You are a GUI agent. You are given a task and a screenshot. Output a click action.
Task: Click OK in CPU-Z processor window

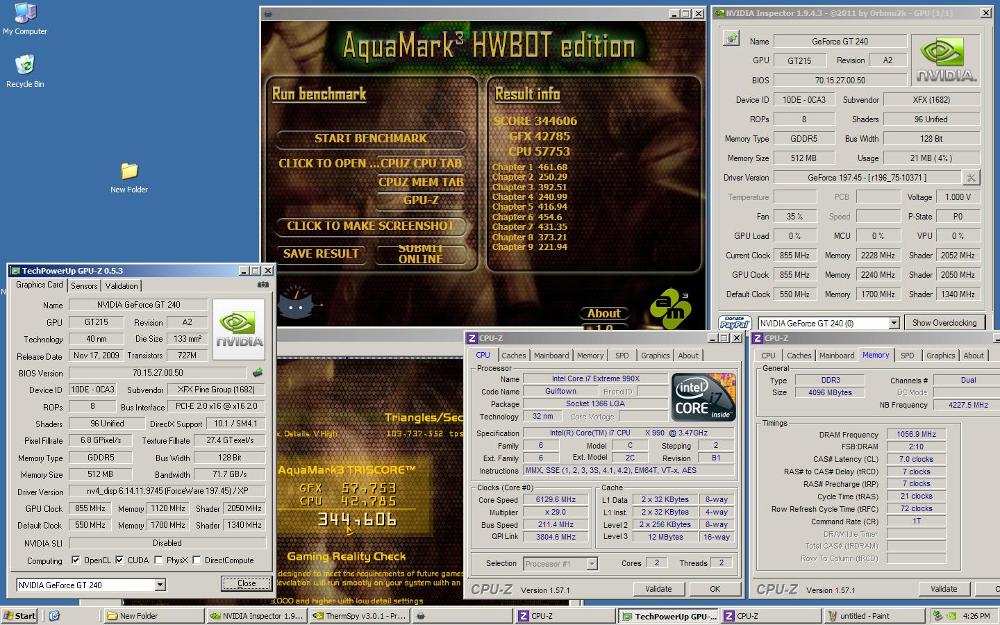715,589
